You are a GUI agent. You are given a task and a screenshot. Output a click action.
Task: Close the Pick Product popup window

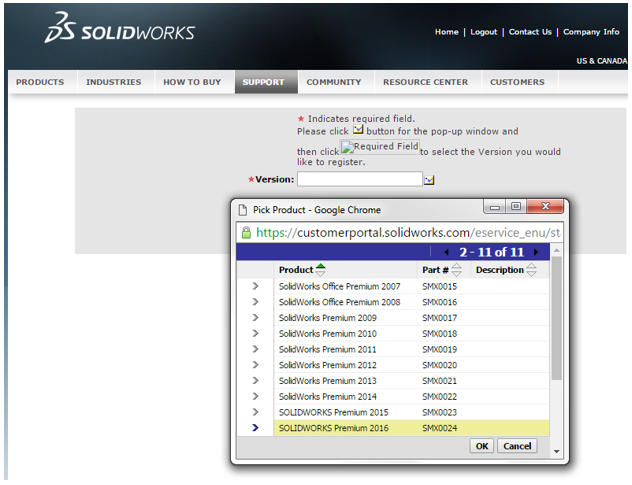click(545, 206)
